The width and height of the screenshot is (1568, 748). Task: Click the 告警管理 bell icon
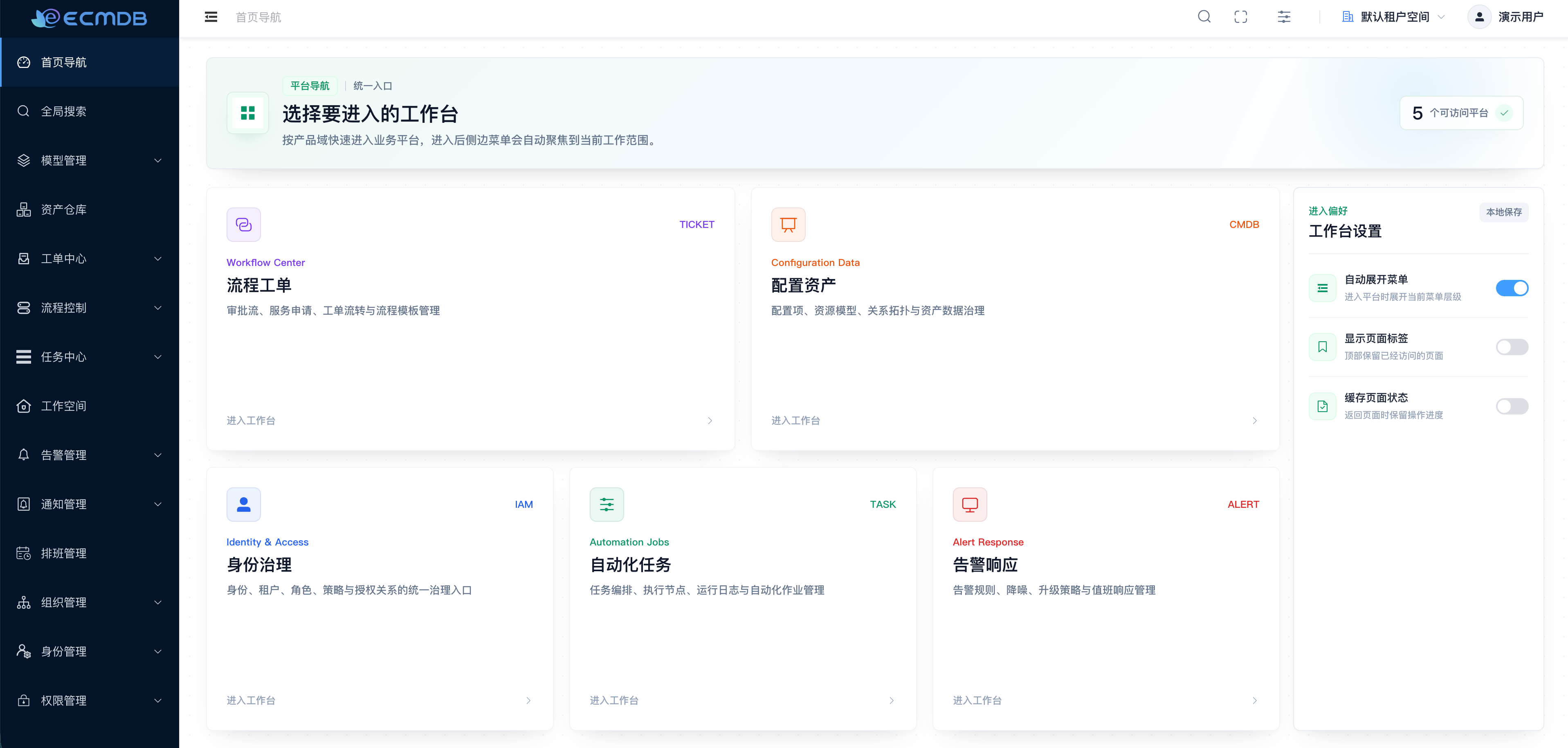[24, 455]
